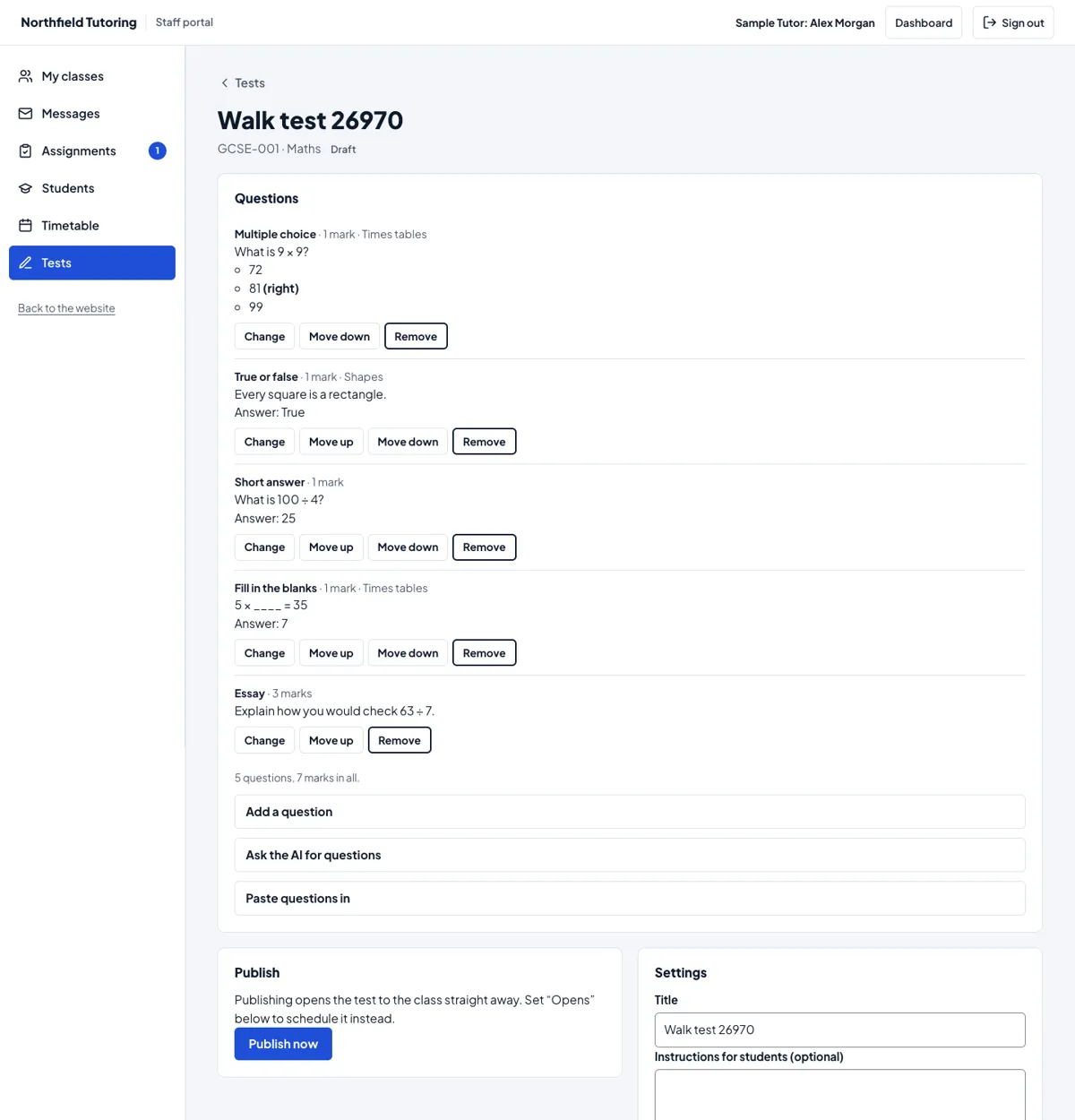Remove the Essay question

point(400,740)
